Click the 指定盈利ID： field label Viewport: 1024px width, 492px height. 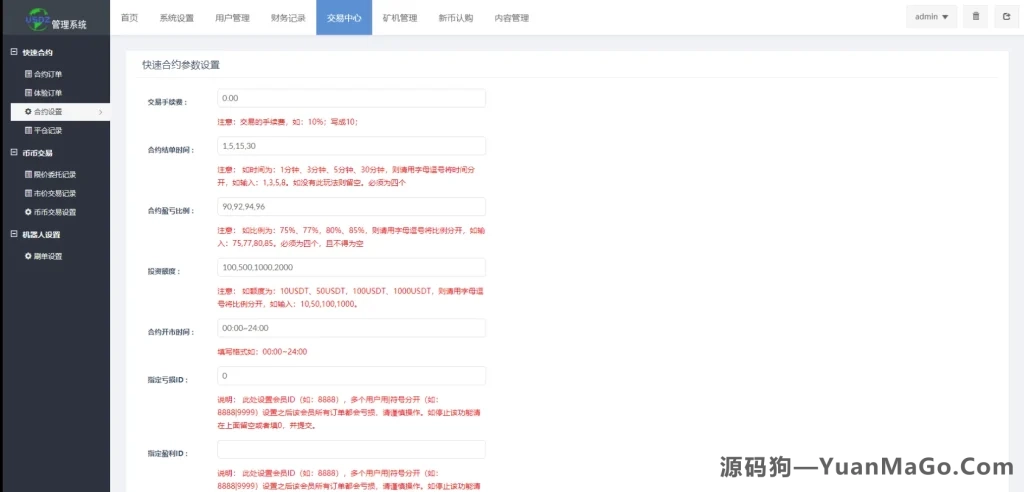pos(168,453)
